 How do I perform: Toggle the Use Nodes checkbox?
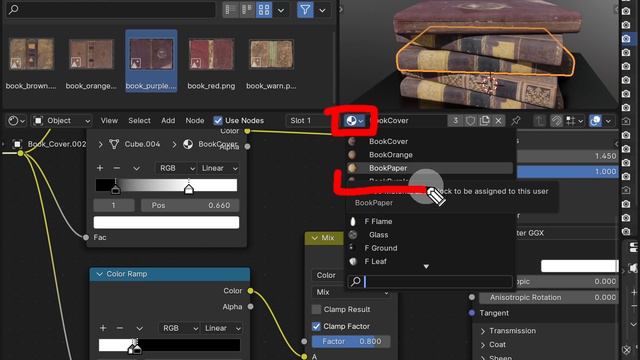(x=218, y=121)
